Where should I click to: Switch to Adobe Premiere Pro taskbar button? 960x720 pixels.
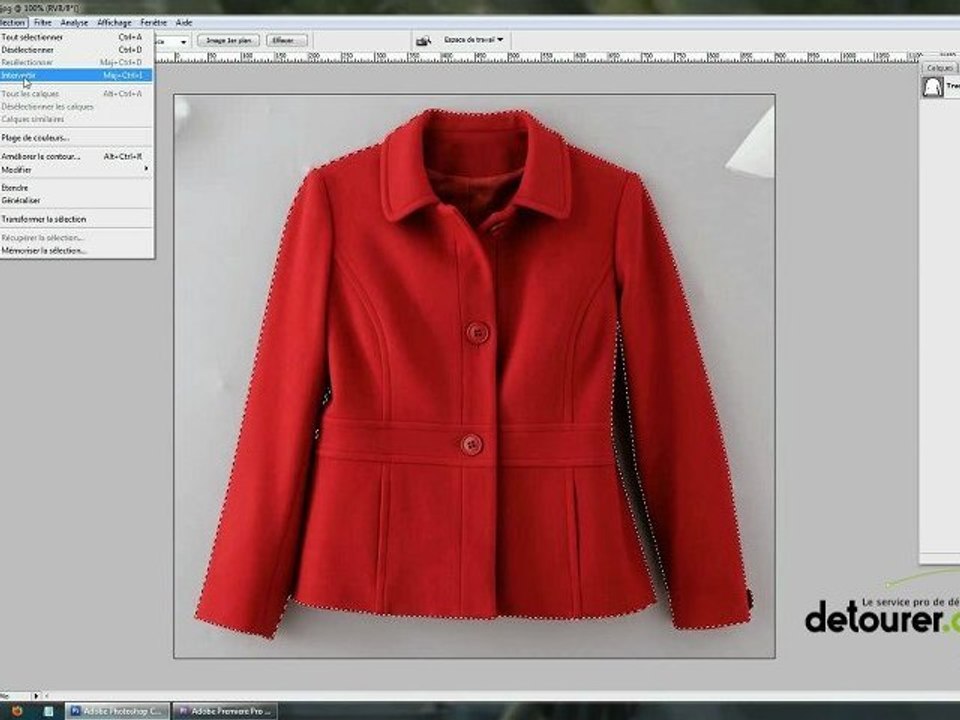225,711
